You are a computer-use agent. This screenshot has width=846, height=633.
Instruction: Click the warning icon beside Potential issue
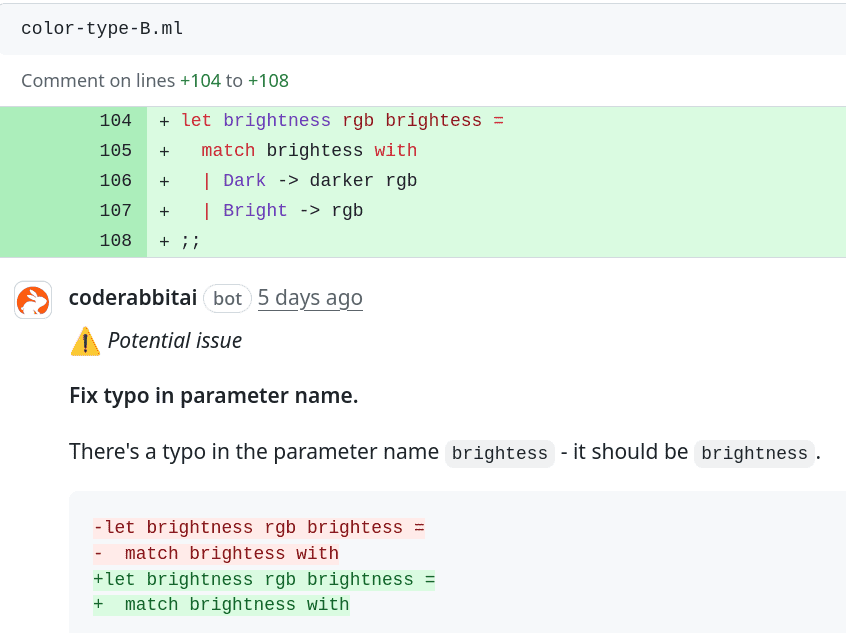coord(85,340)
